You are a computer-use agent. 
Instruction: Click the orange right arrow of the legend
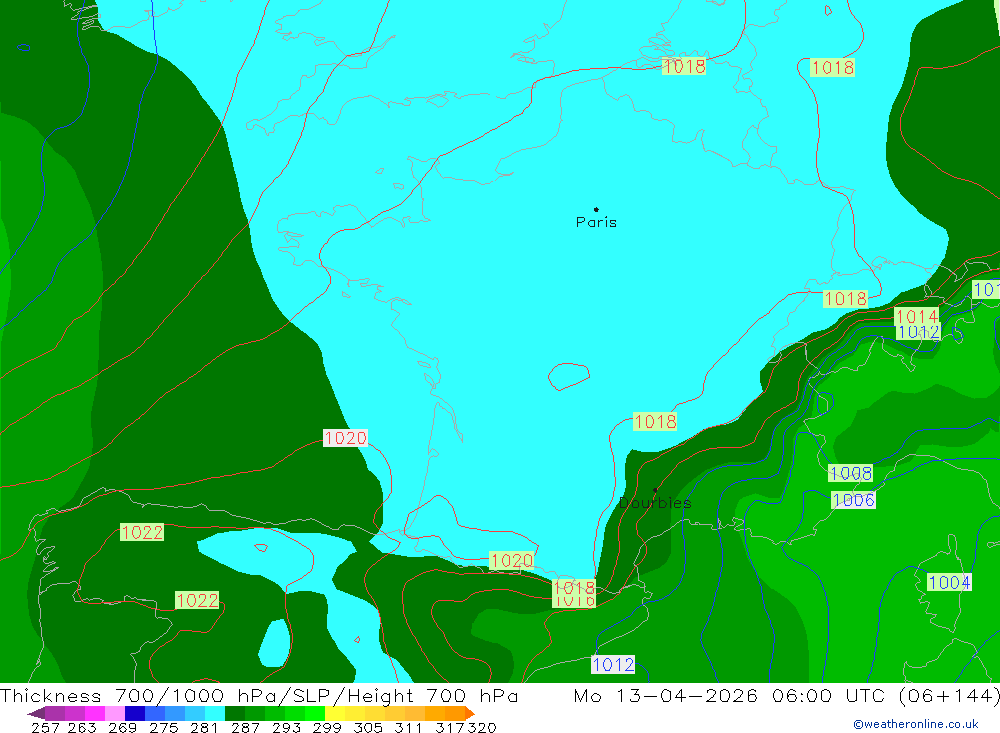pyautogui.click(x=470, y=713)
